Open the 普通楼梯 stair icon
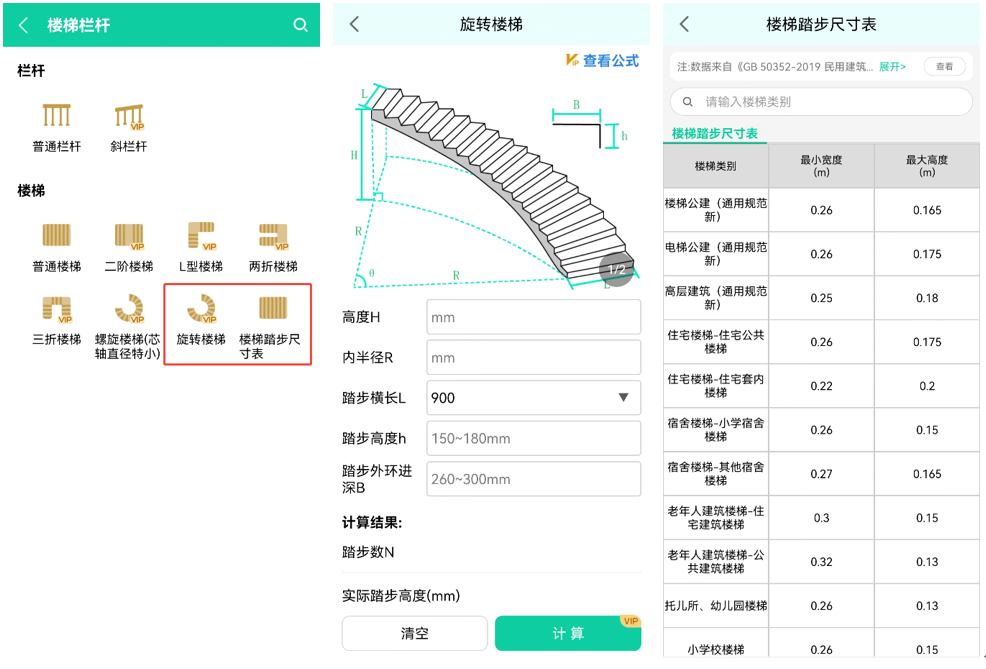Viewport: 986px width, 669px height. [x=57, y=237]
